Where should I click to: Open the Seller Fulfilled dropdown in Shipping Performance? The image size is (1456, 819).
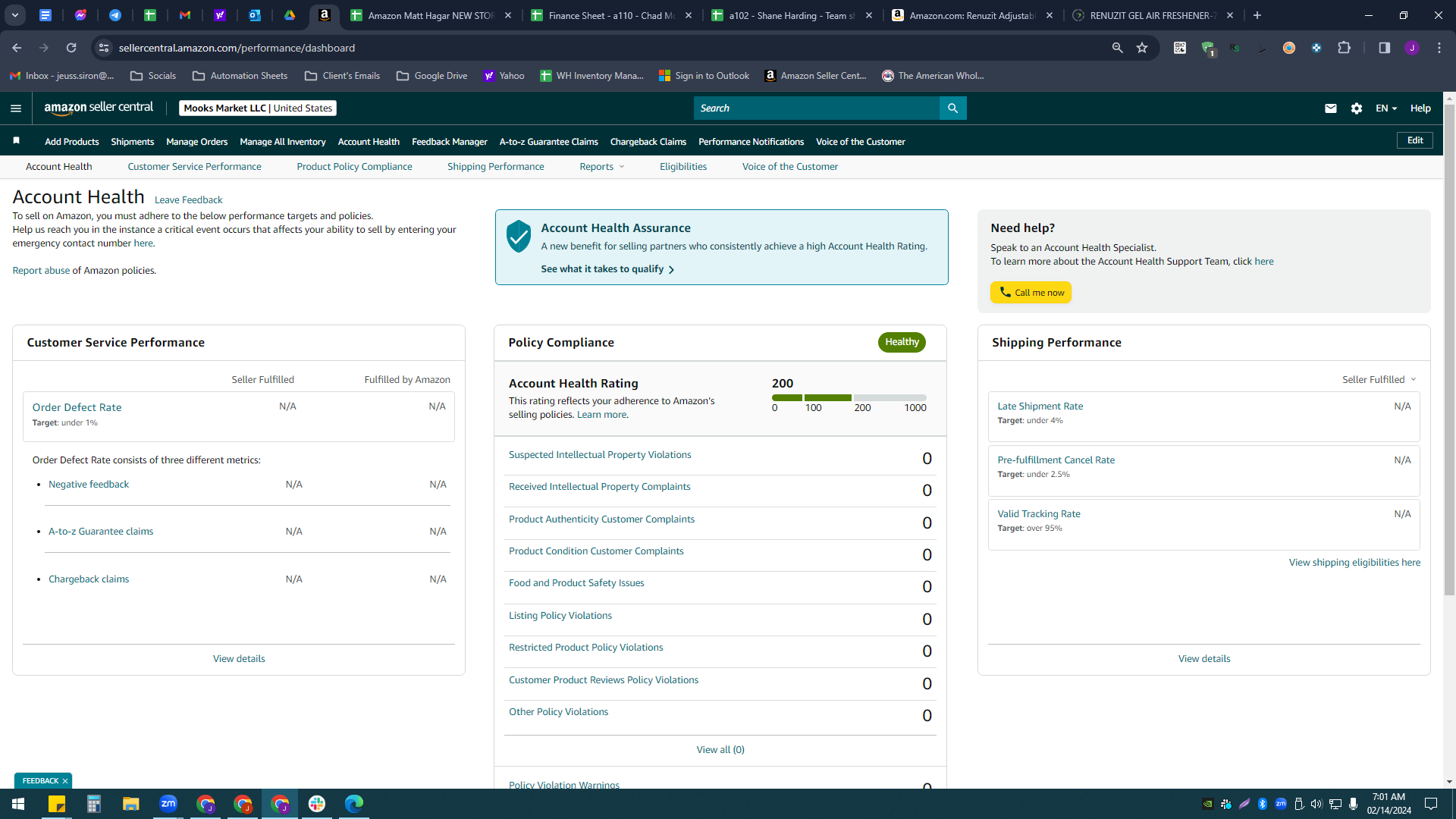coord(1379,380)
